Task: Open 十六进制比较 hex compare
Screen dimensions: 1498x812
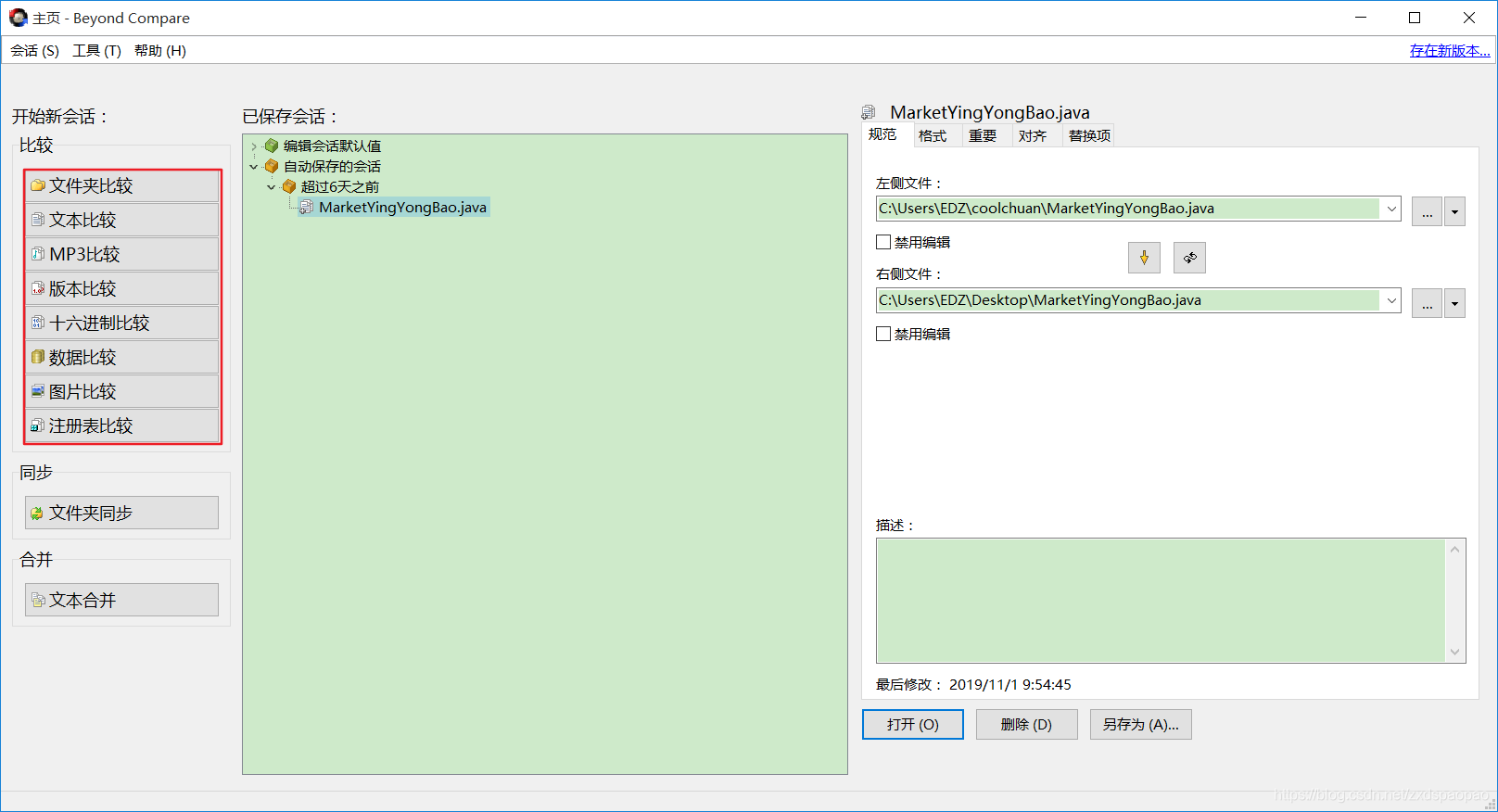Action: [121, 323]
